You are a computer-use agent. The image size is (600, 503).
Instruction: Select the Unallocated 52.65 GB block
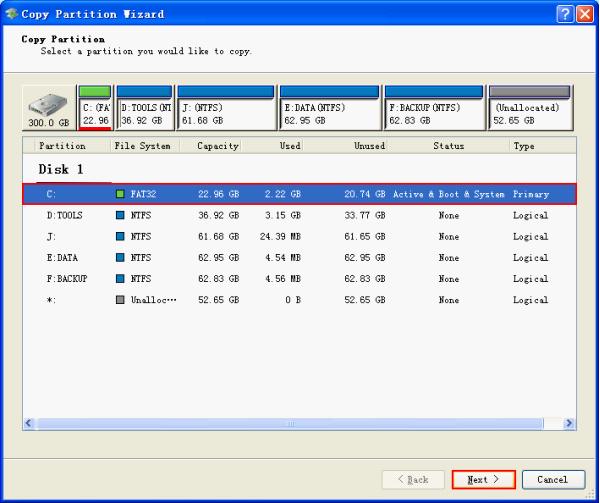(530, 108)
